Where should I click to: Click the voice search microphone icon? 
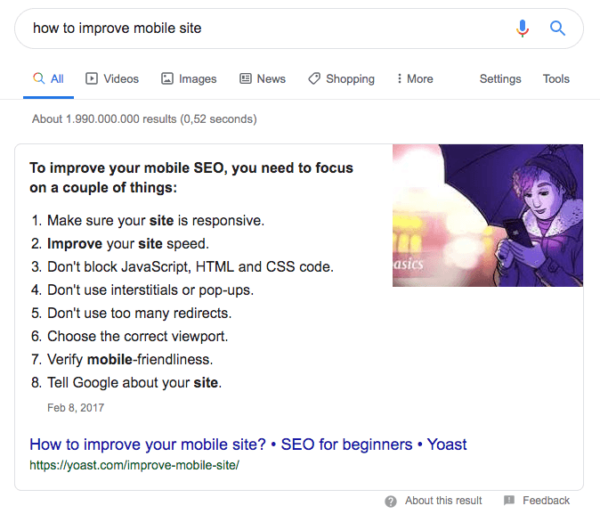click(x=522, y=28)
